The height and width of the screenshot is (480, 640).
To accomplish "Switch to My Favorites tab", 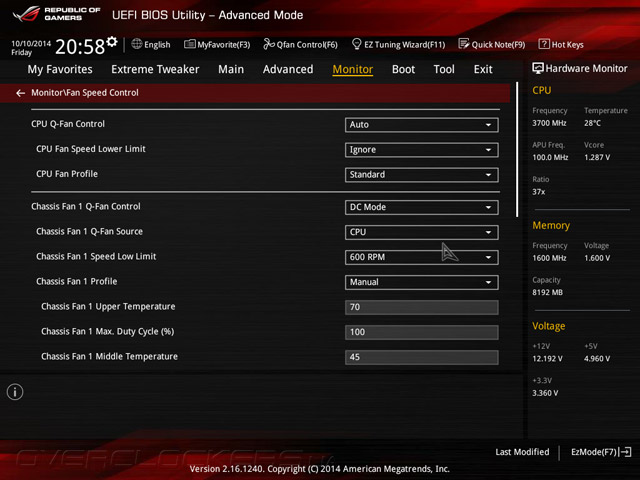I will coord(60,69).
